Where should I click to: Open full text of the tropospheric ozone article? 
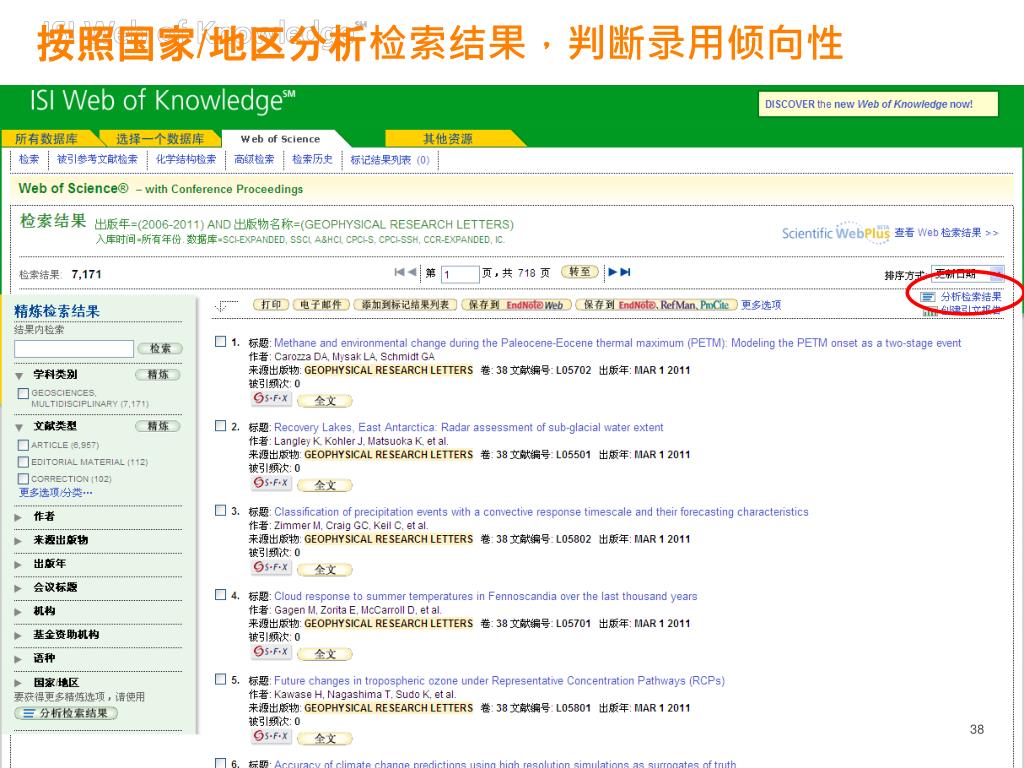coord(325,738)
